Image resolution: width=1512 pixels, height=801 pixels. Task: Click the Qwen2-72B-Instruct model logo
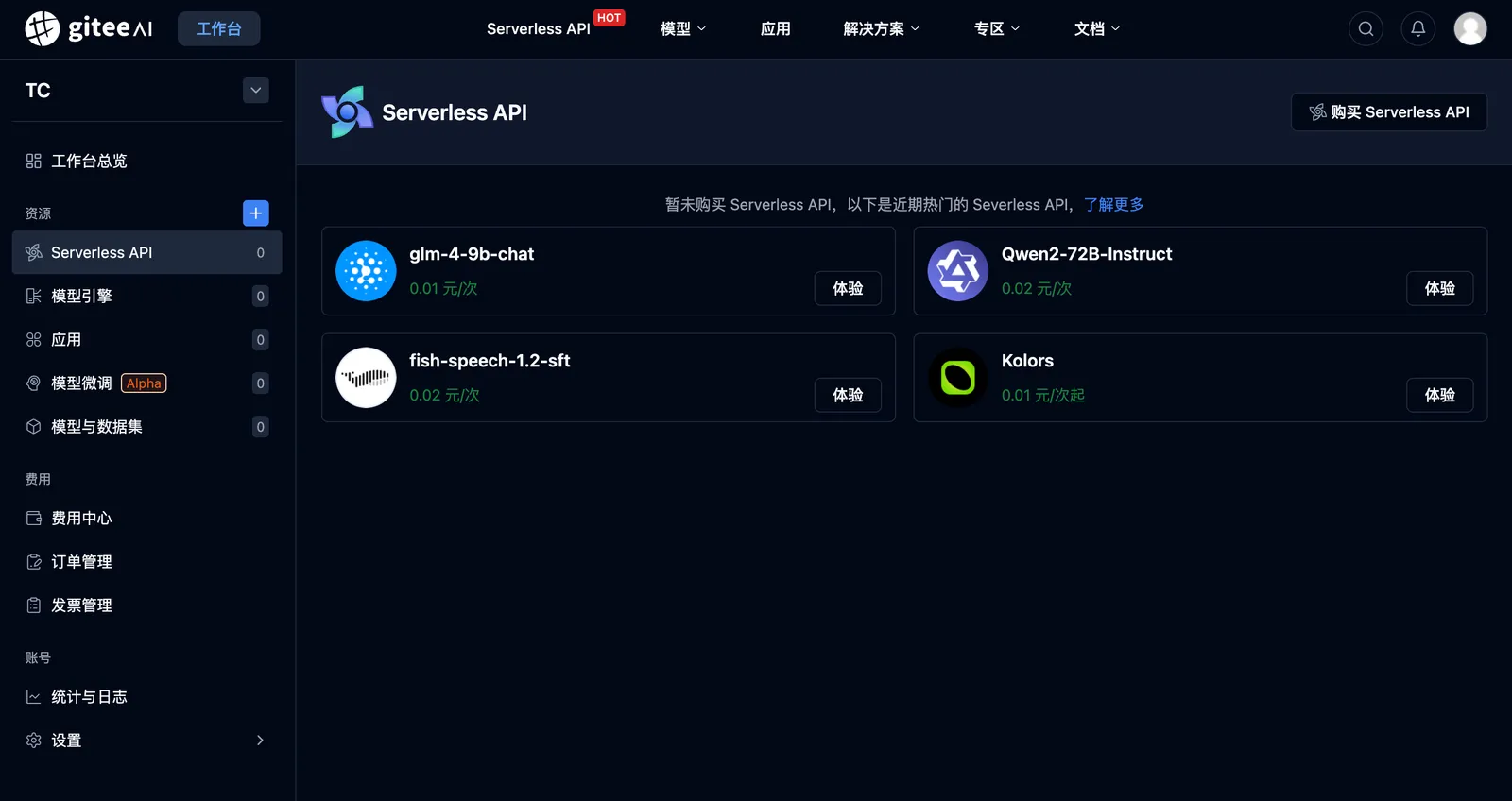tap(957, 271)
